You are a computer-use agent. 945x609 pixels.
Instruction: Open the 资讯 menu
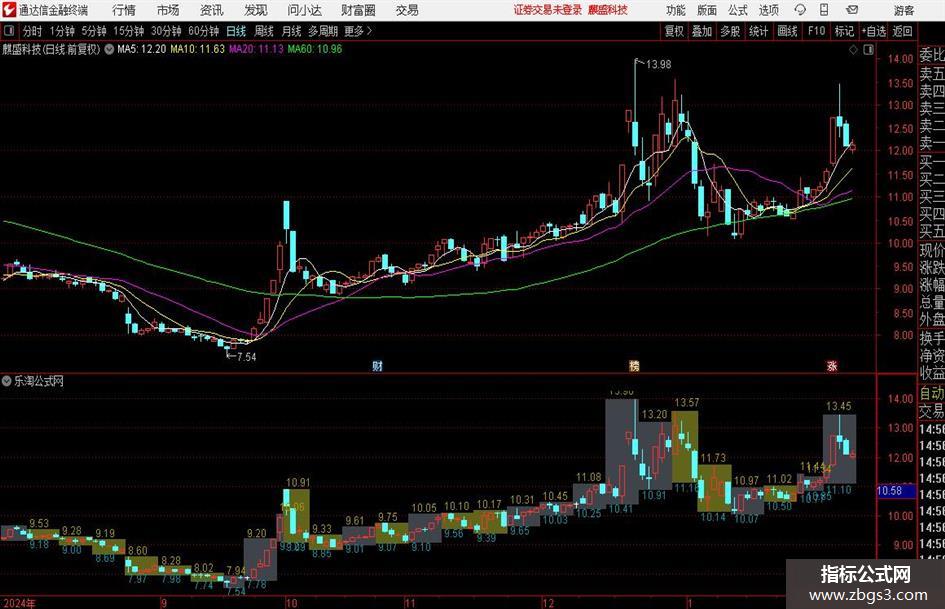pos(212,10)
